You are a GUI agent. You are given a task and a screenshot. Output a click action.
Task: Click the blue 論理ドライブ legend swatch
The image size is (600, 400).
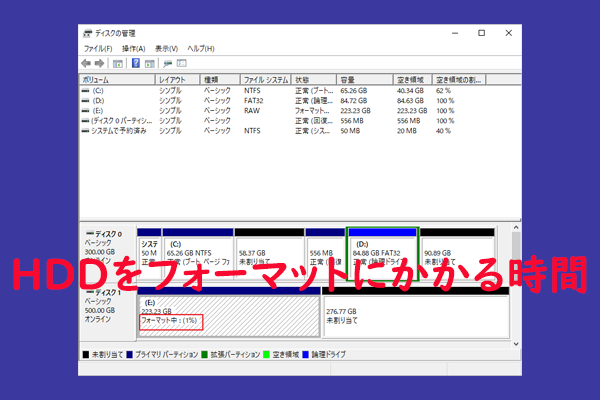click(x=305, y=355)
